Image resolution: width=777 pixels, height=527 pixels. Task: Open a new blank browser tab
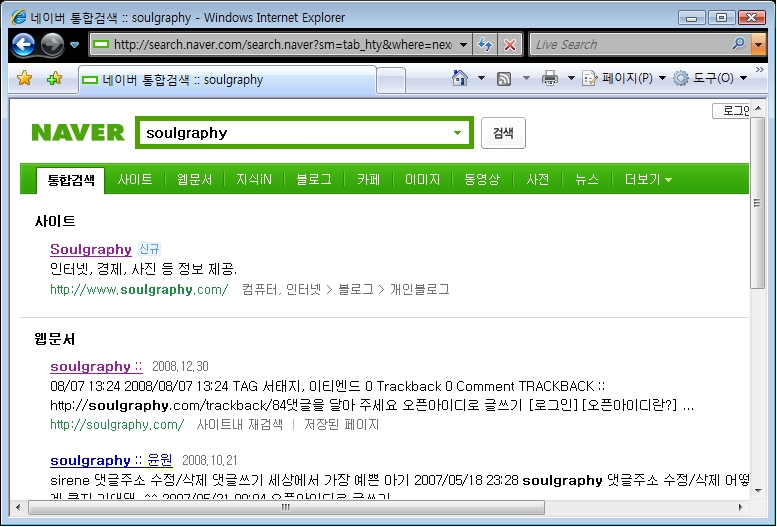[391, 80]
